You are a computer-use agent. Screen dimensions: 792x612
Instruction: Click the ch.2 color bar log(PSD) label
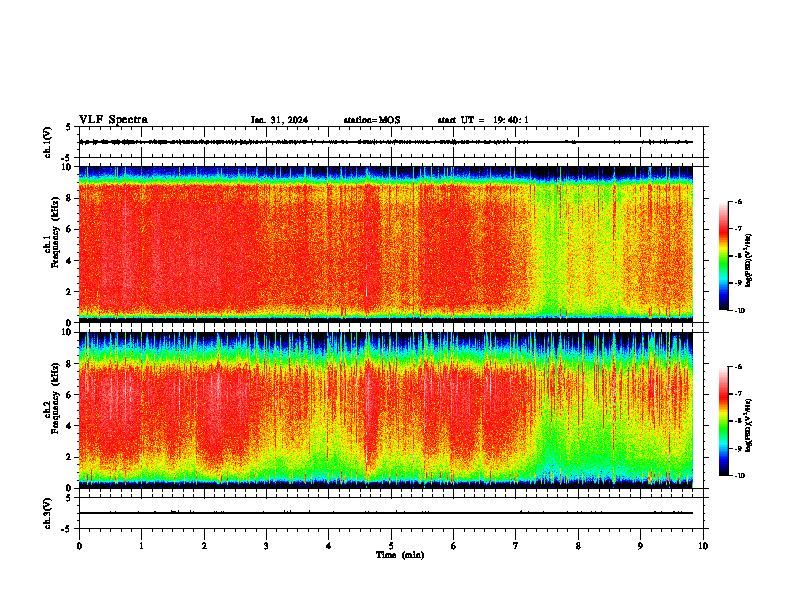pyautogui.click(x=749, y=426)
